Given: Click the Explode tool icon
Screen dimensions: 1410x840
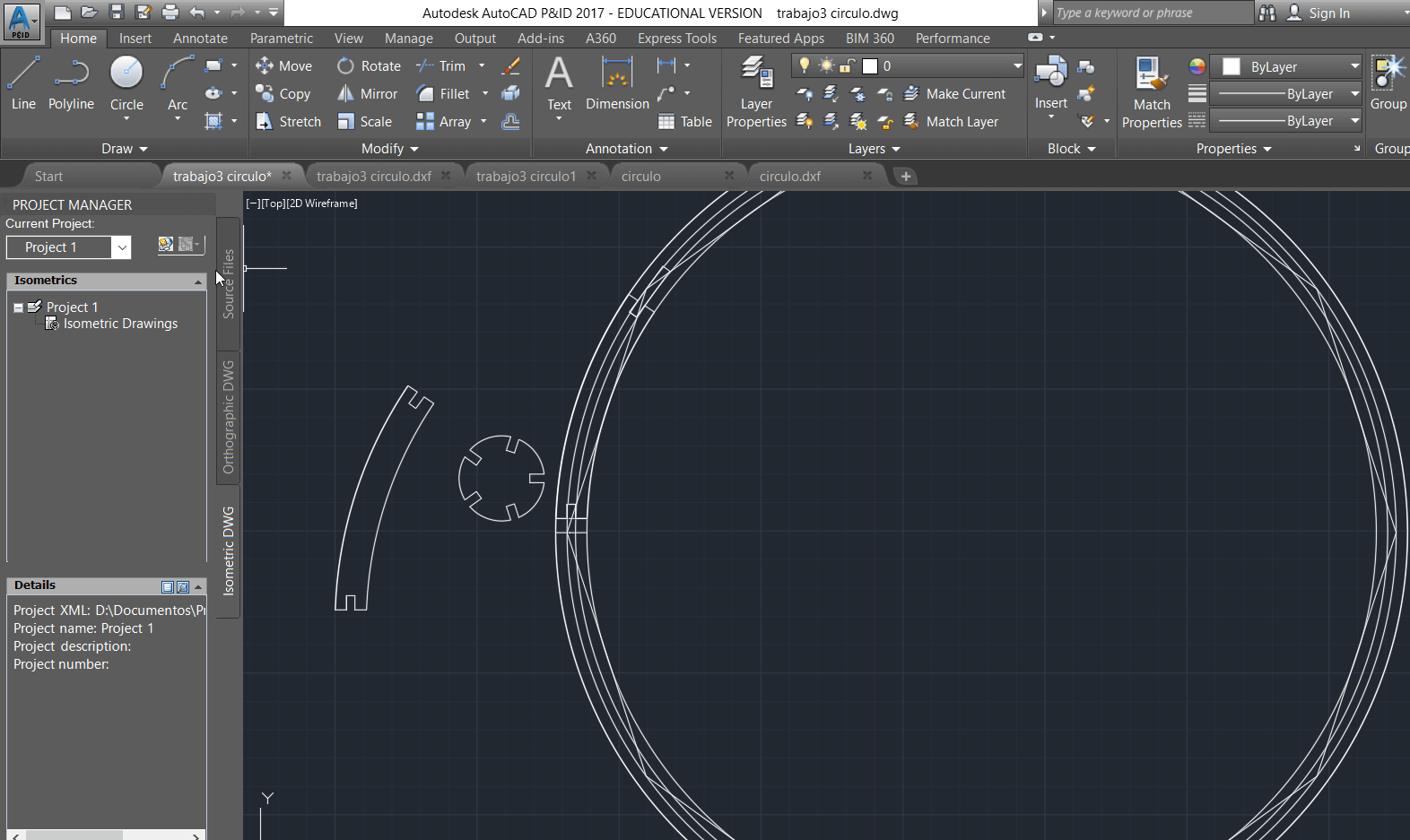Looking at the screenshot, I should [510, 93].
